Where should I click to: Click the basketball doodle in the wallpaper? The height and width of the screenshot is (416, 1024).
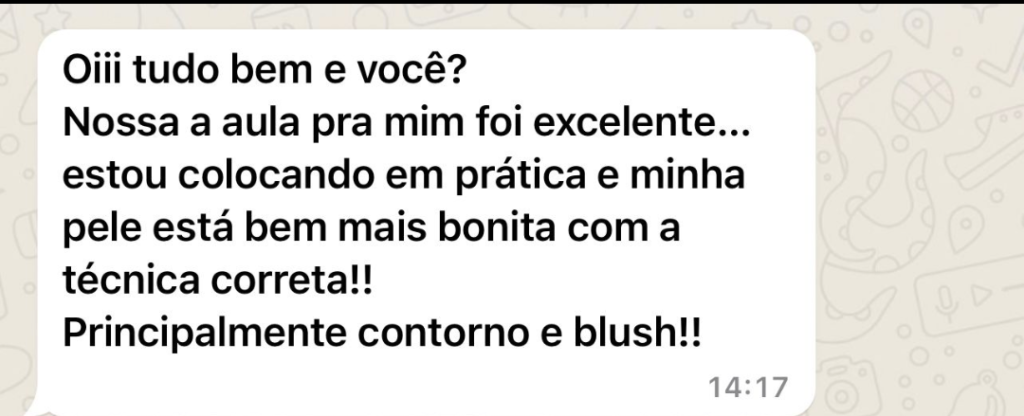pos(923,101)
